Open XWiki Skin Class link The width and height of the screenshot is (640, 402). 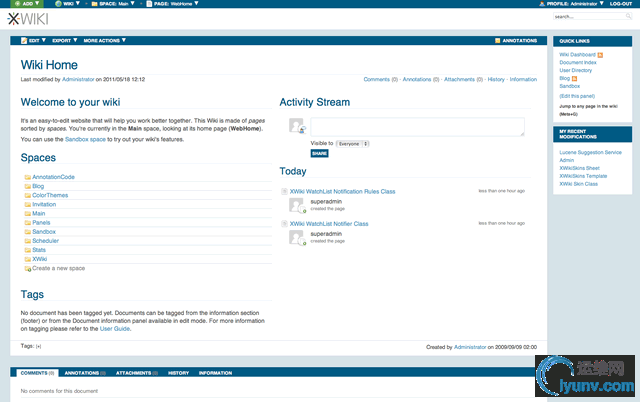pos(578,184)
